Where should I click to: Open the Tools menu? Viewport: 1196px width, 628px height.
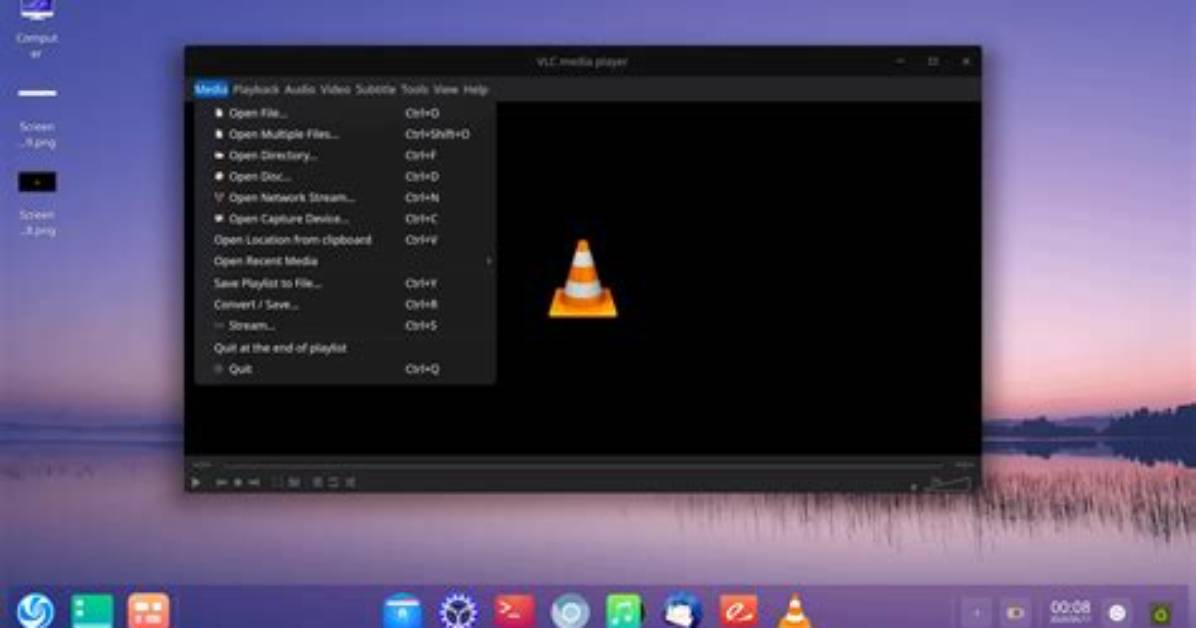tap(415, 89)
